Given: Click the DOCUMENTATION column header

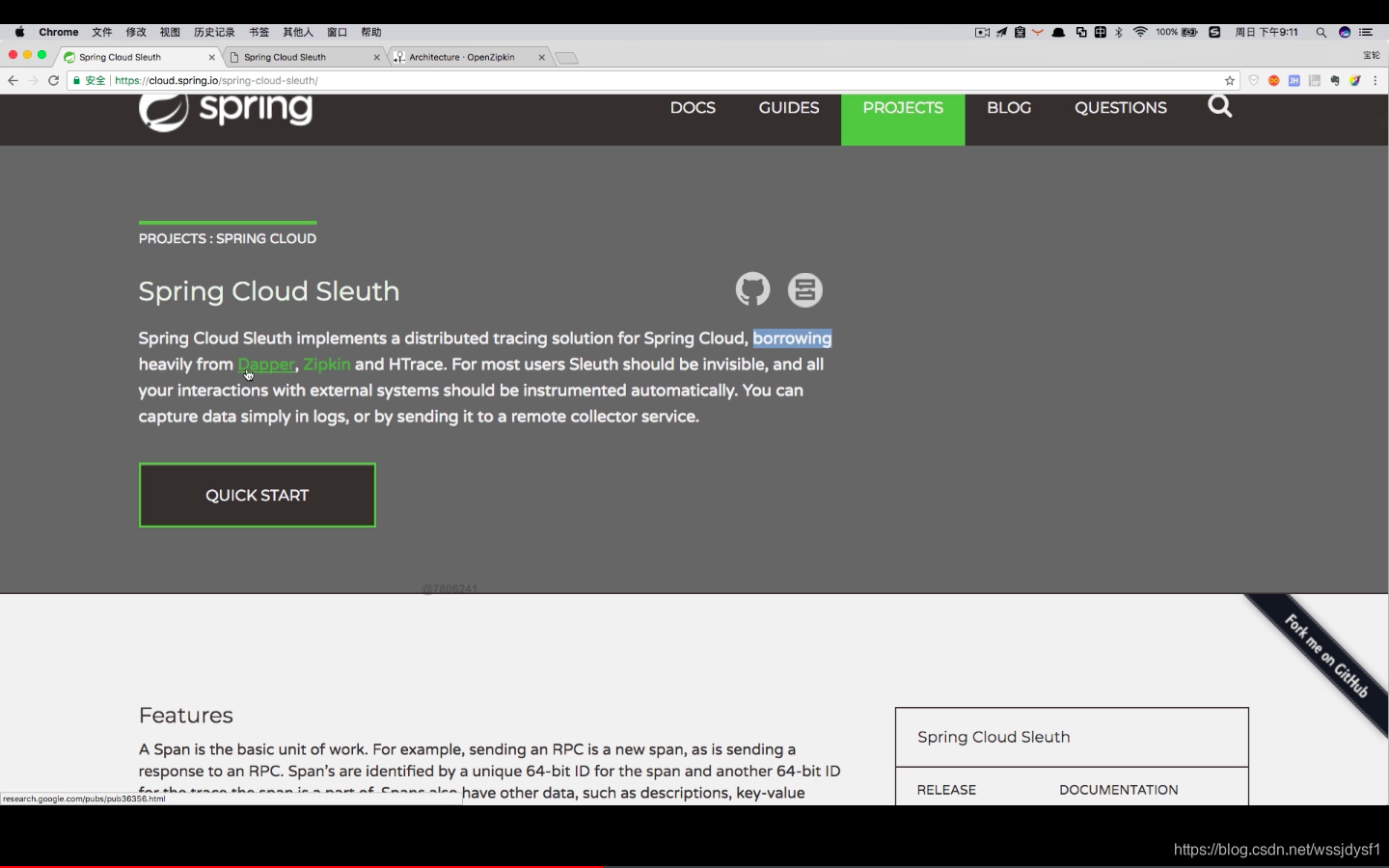Looking at the screenshot, I should pos(1119,790).
